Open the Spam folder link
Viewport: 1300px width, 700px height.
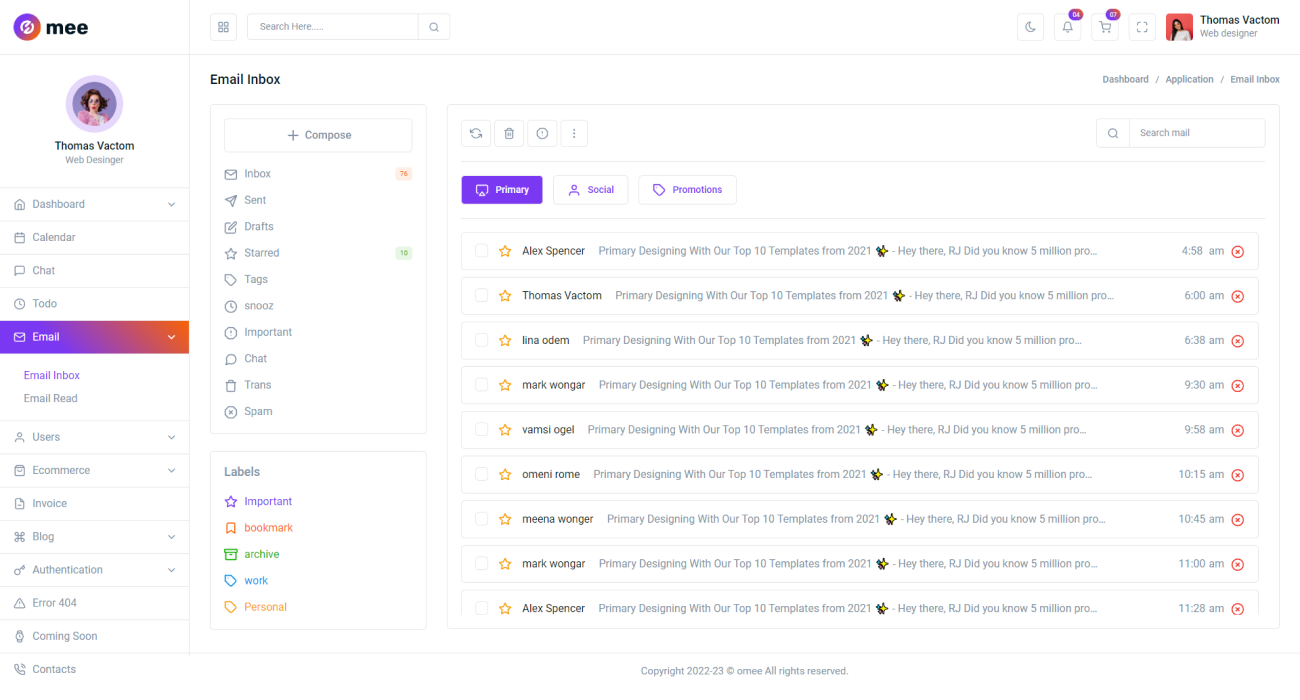(x=257, y=411)
